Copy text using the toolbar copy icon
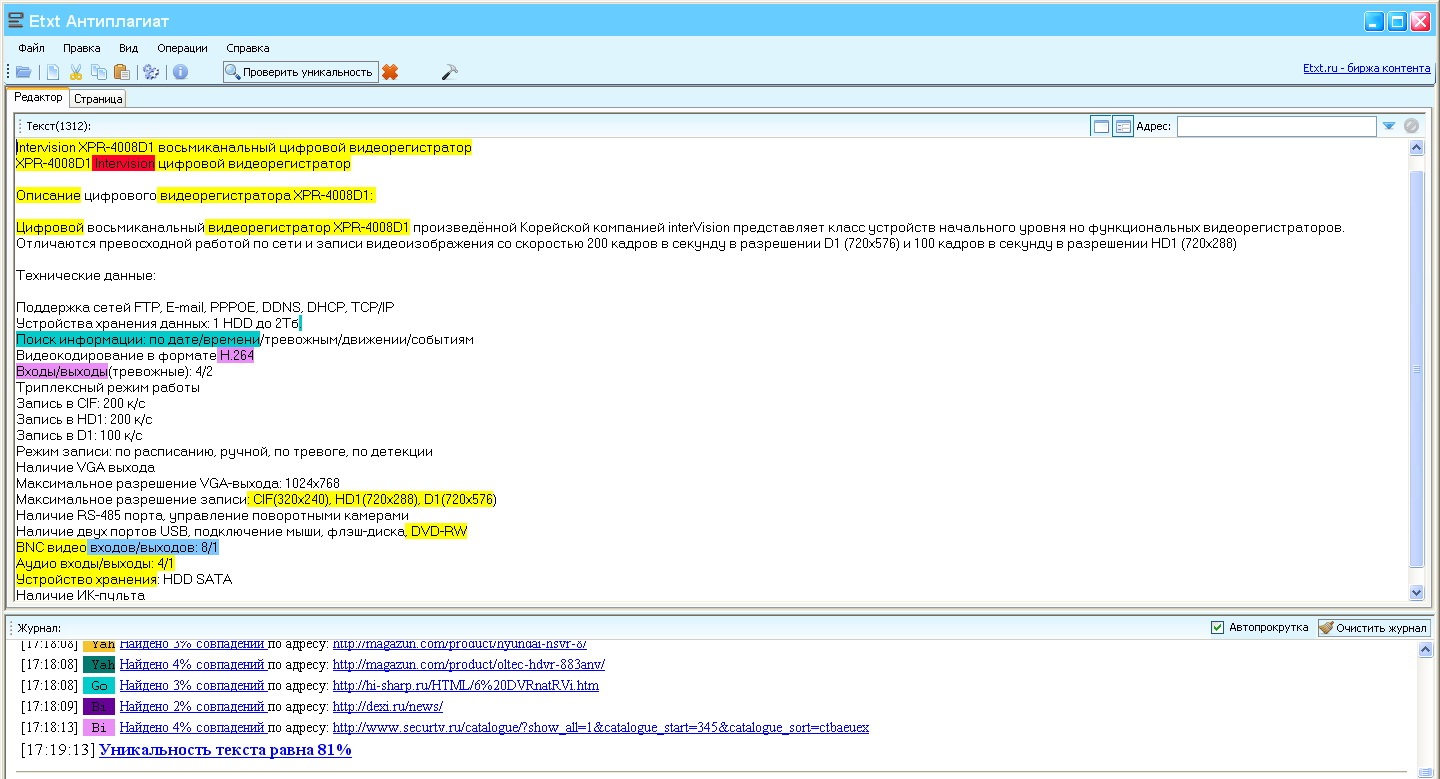Viewport: 1440px width, 779px height. click(x=98, y=72)
